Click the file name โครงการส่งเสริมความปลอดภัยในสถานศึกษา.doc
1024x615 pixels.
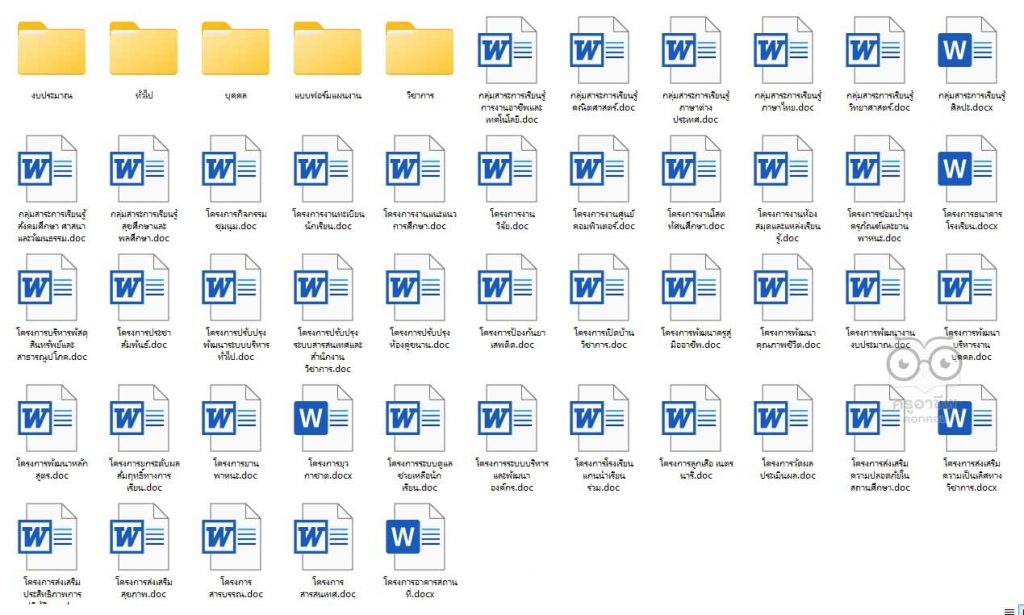(x=880, y=475)
